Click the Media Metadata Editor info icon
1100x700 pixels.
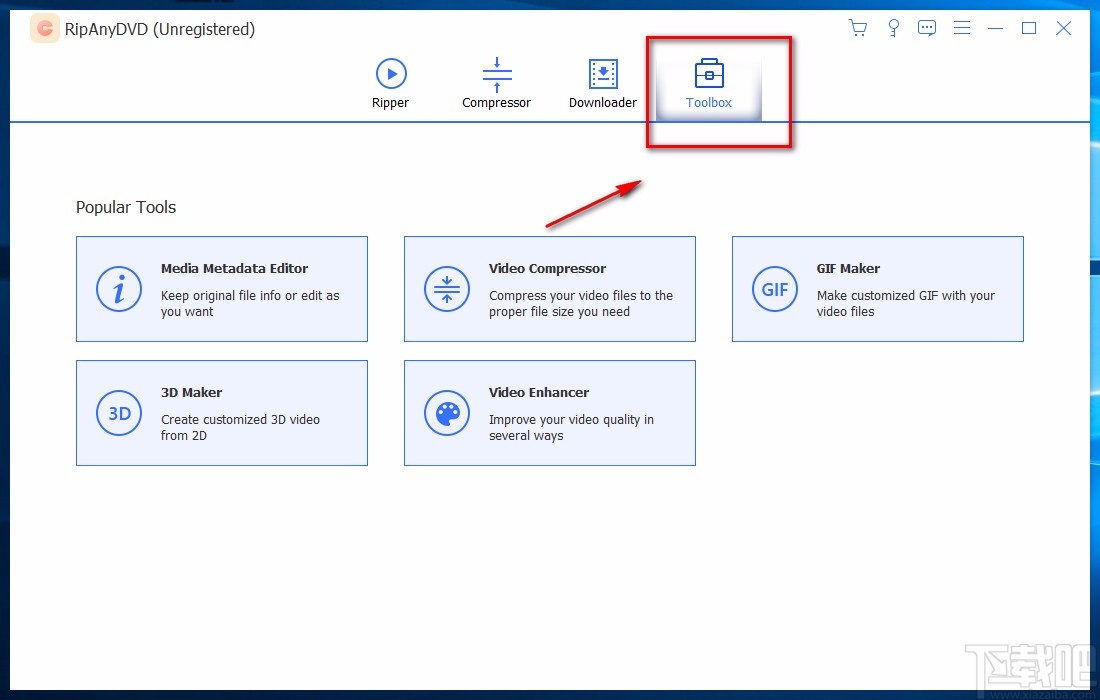[119, 289]
